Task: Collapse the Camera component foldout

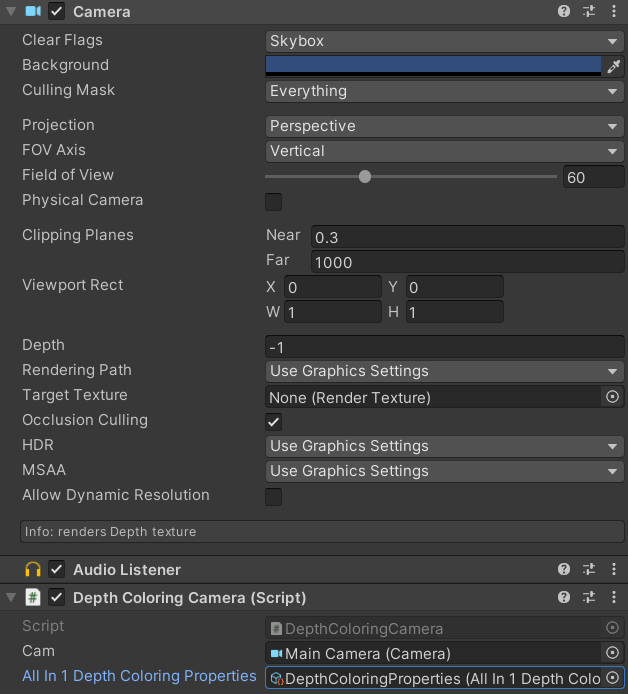Action: click(11, 11)
